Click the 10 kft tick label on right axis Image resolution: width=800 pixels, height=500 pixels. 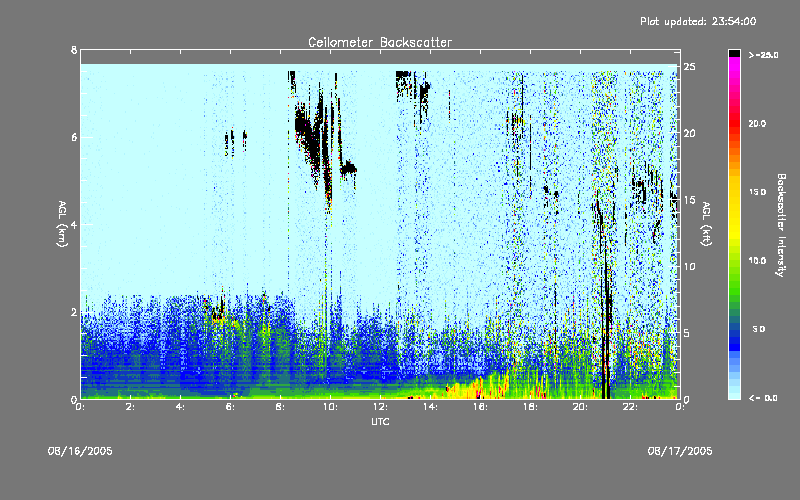689,266
